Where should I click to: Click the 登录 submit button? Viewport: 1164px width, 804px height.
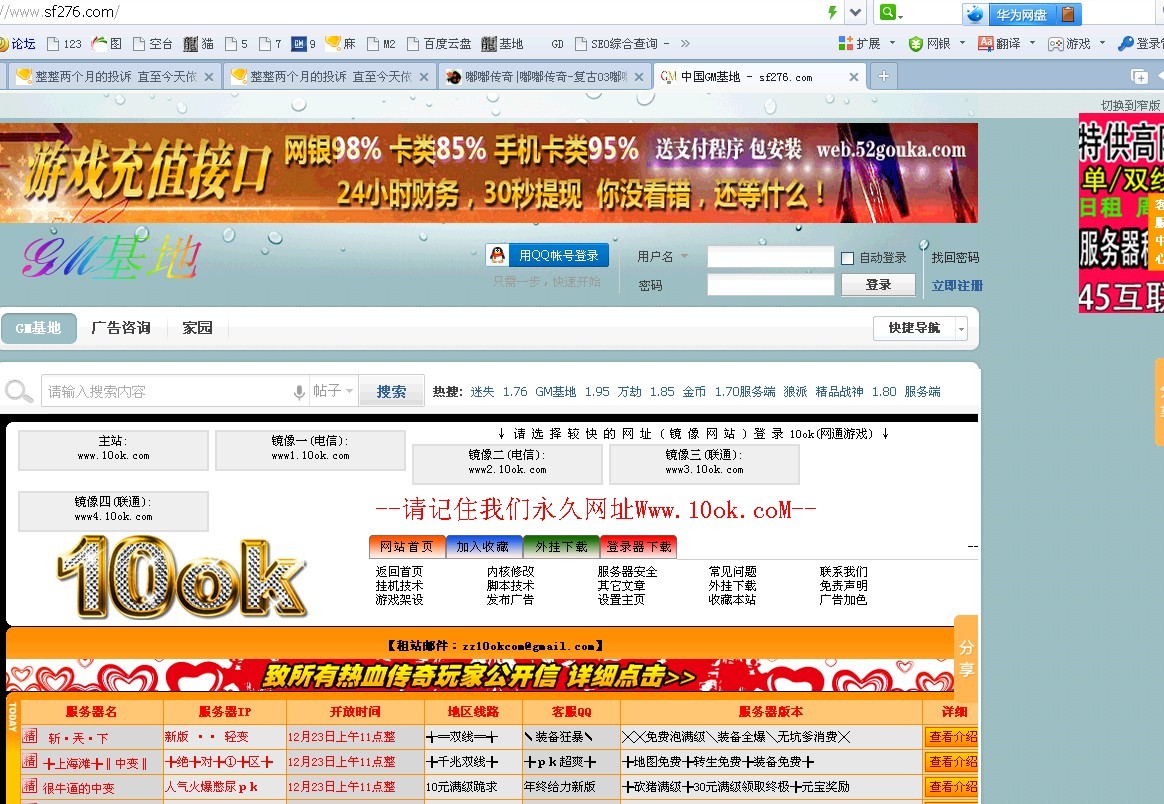[878, 284]
